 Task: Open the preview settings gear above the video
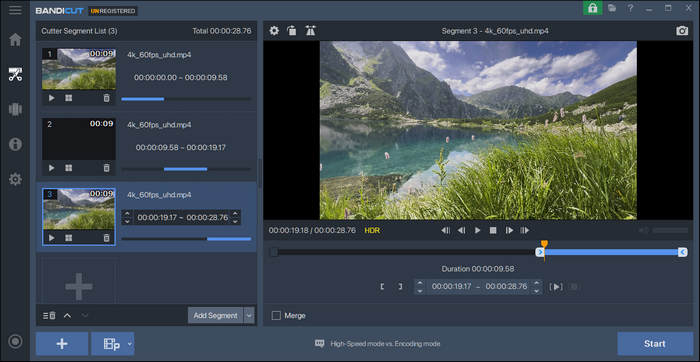click(x=274, y=31)
